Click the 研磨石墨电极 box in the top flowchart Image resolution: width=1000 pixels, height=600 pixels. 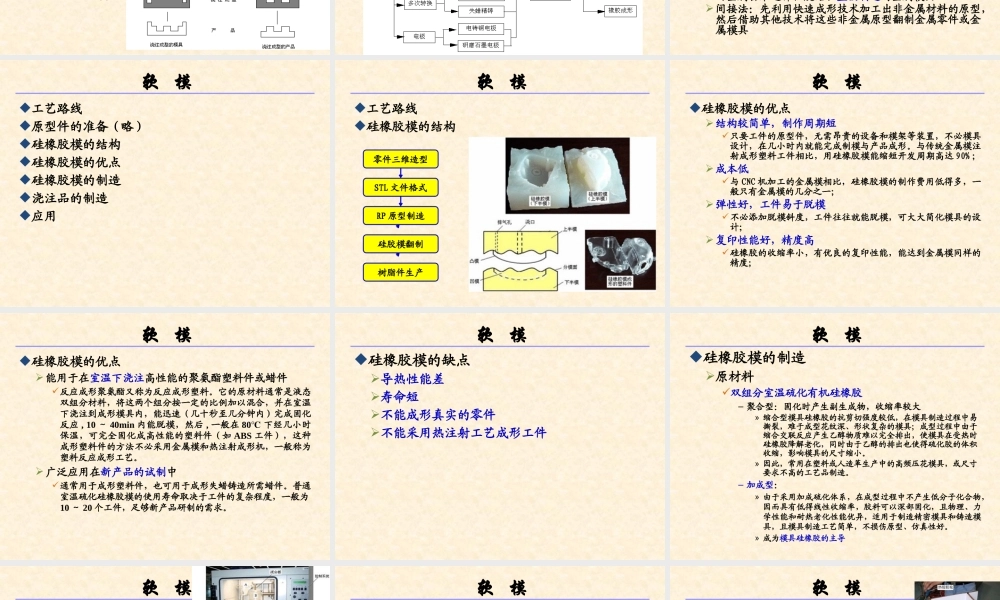481,45
